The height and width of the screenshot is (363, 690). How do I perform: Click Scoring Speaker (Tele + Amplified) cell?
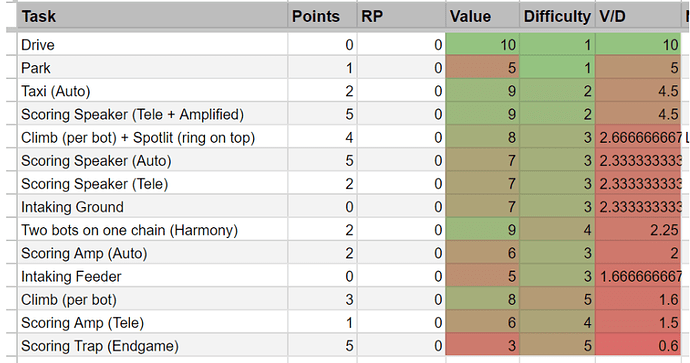[153, 114]
